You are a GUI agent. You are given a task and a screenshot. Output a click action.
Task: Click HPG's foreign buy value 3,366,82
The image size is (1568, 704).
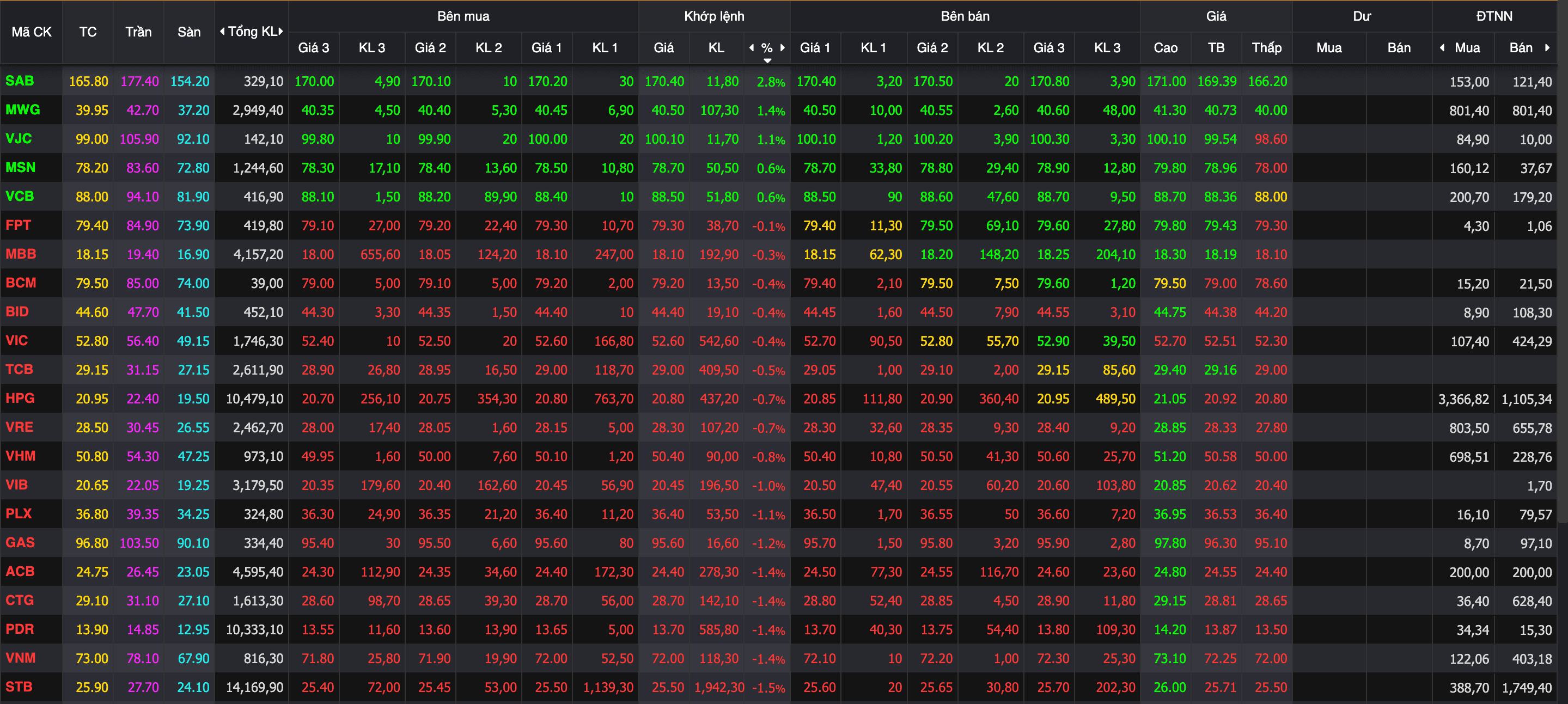click(1463, 399)
